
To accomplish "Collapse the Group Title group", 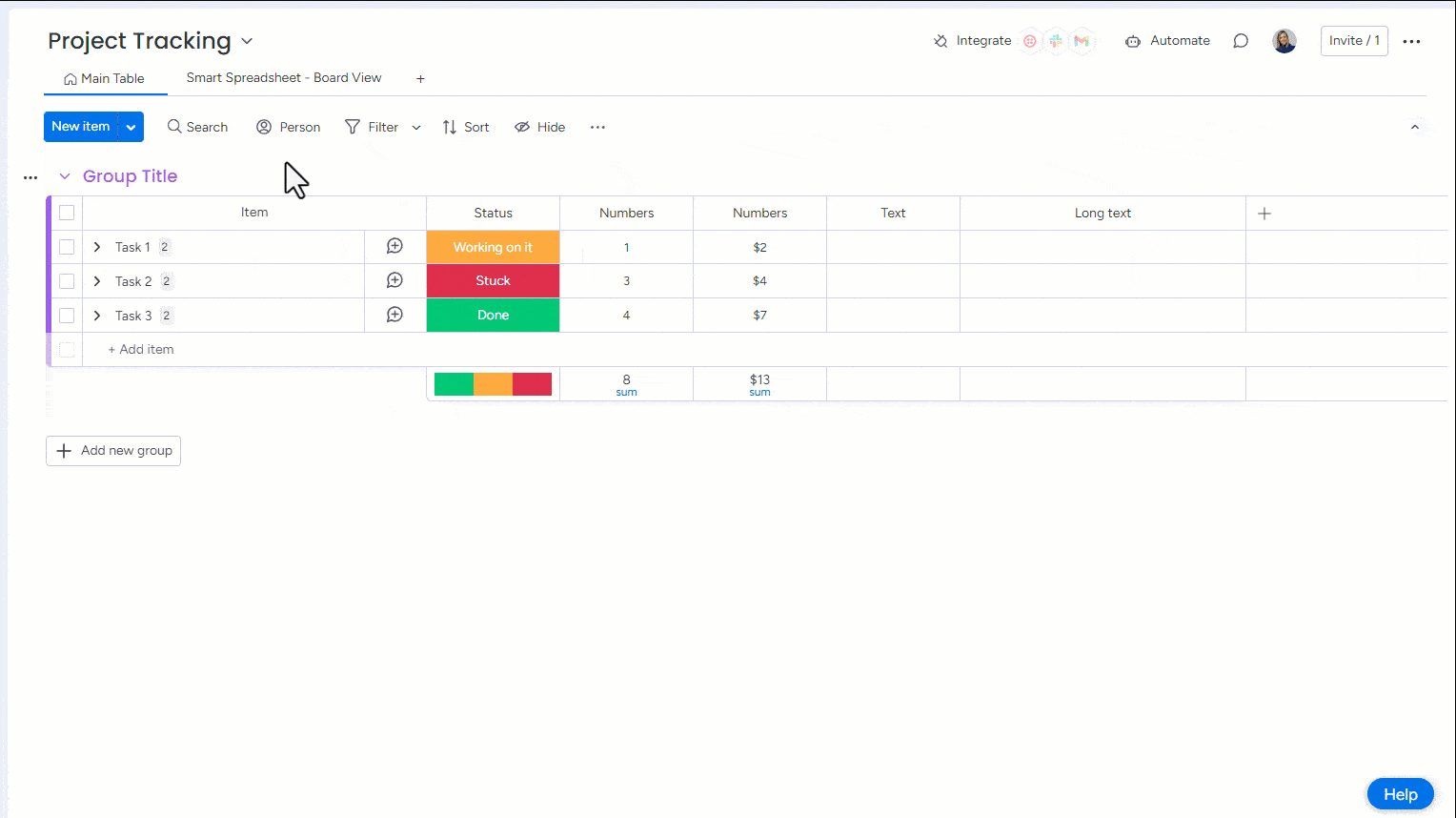I will pyautogui.click(x=65, y=176).
